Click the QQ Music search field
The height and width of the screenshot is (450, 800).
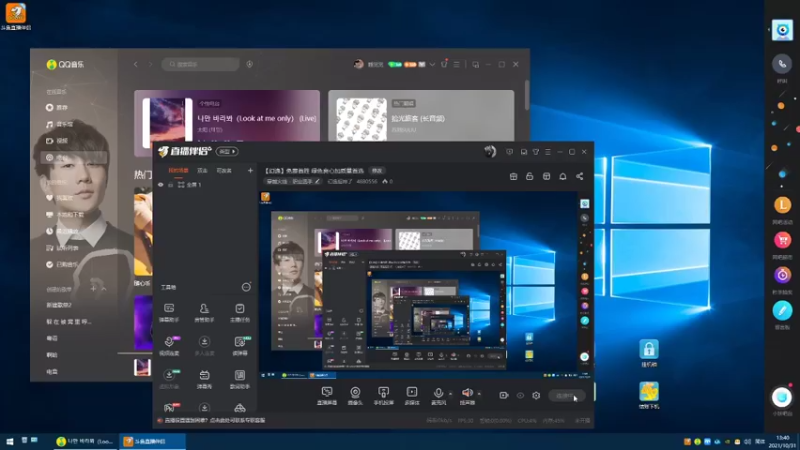[x=201, y=64]
